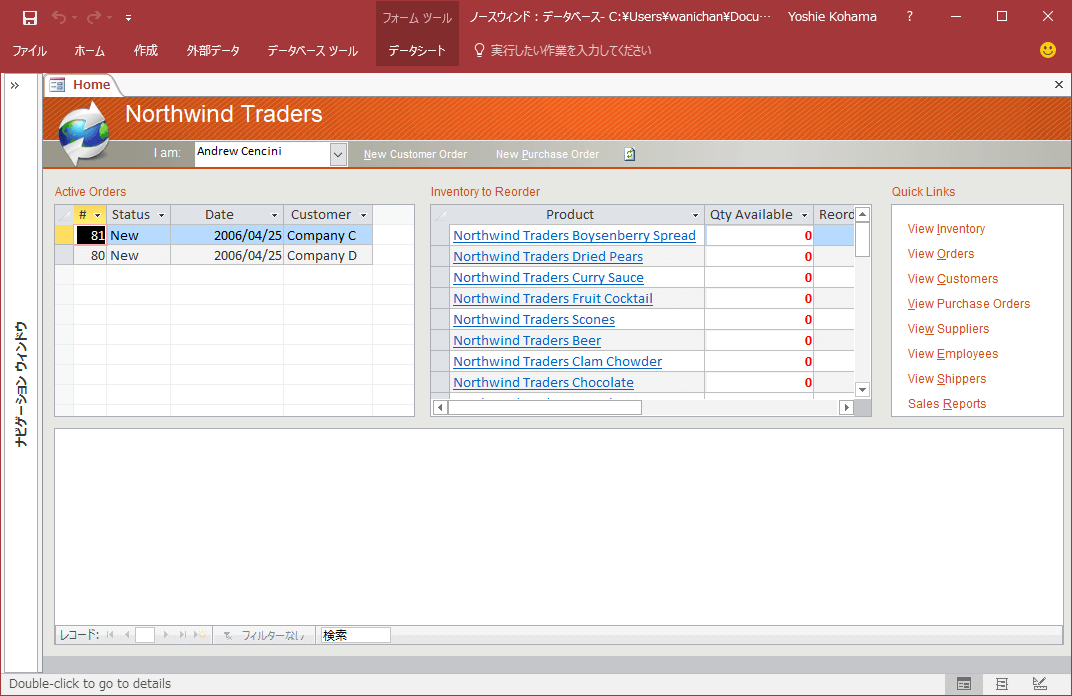The height and width of the screenshot is (696, 1072).
Task: Click View Shippers quick link
Action: point(947,379)
